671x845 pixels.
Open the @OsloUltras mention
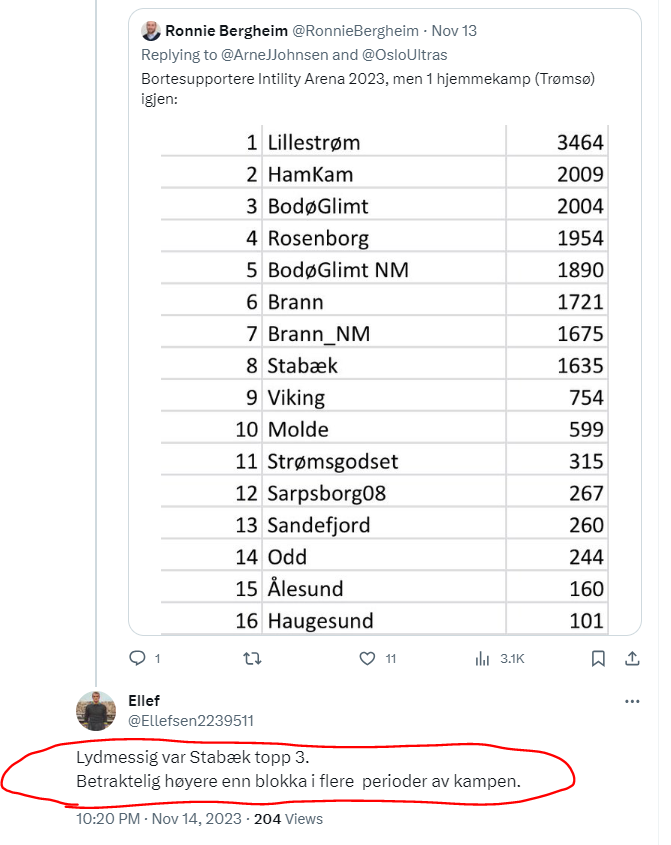405,55
